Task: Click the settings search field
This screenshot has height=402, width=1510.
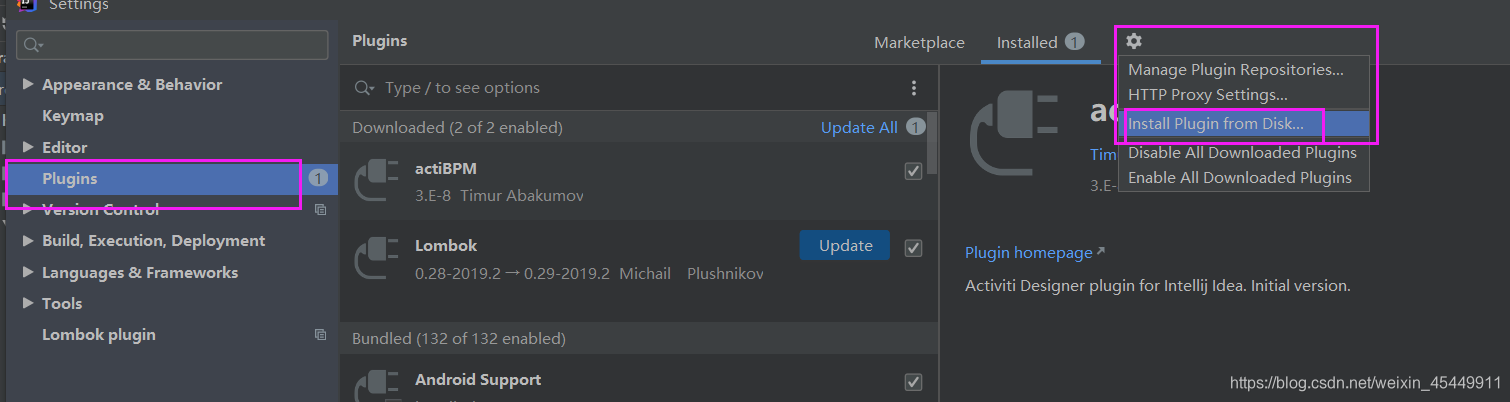Action: 173,45
